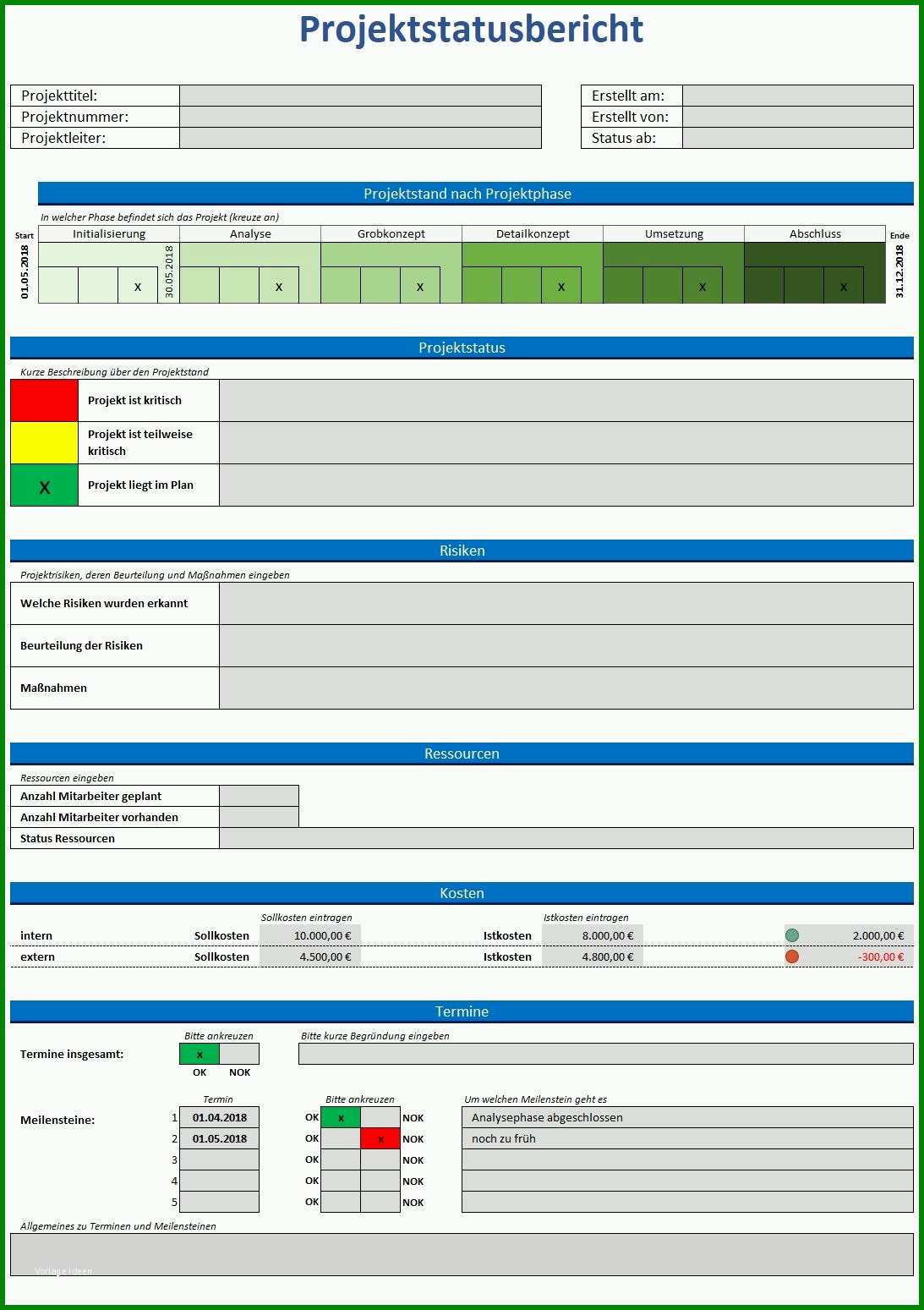Toggle the red NOK box for milestone 2
924x1310 pixels.
[380, 1138]
